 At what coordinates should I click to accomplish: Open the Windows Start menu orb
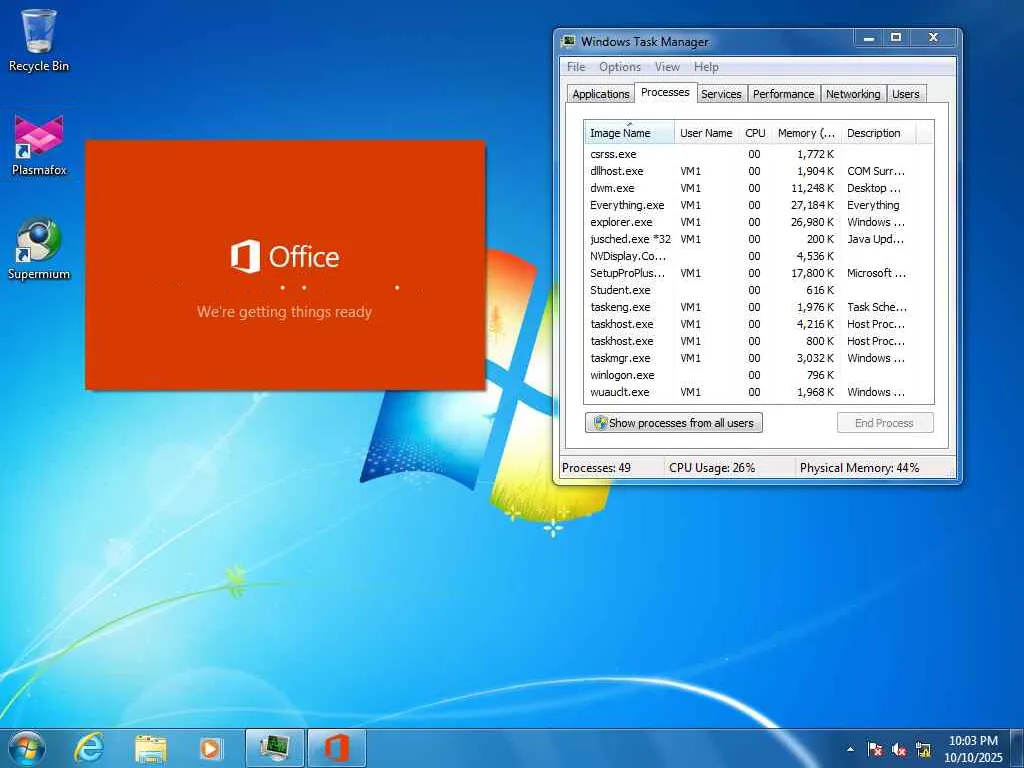pos(27,748)
